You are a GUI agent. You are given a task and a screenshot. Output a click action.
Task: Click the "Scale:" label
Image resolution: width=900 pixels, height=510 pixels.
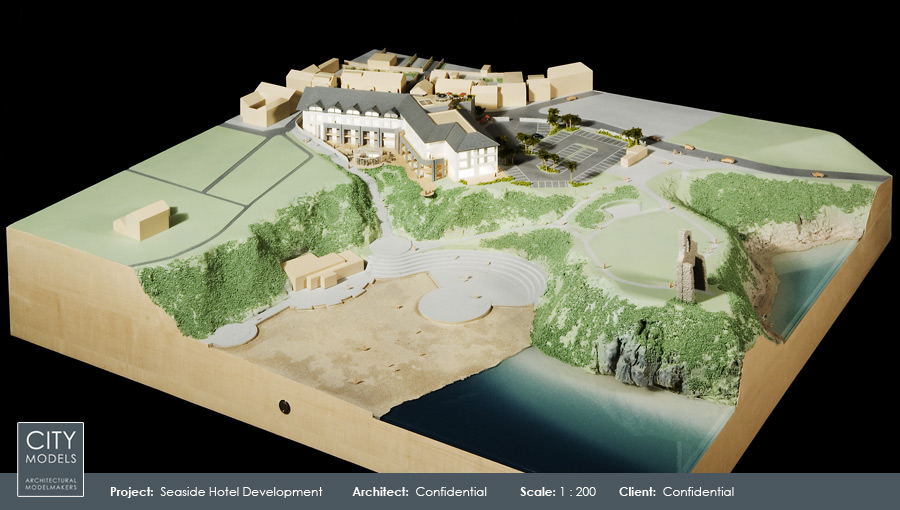coord(539,492)
